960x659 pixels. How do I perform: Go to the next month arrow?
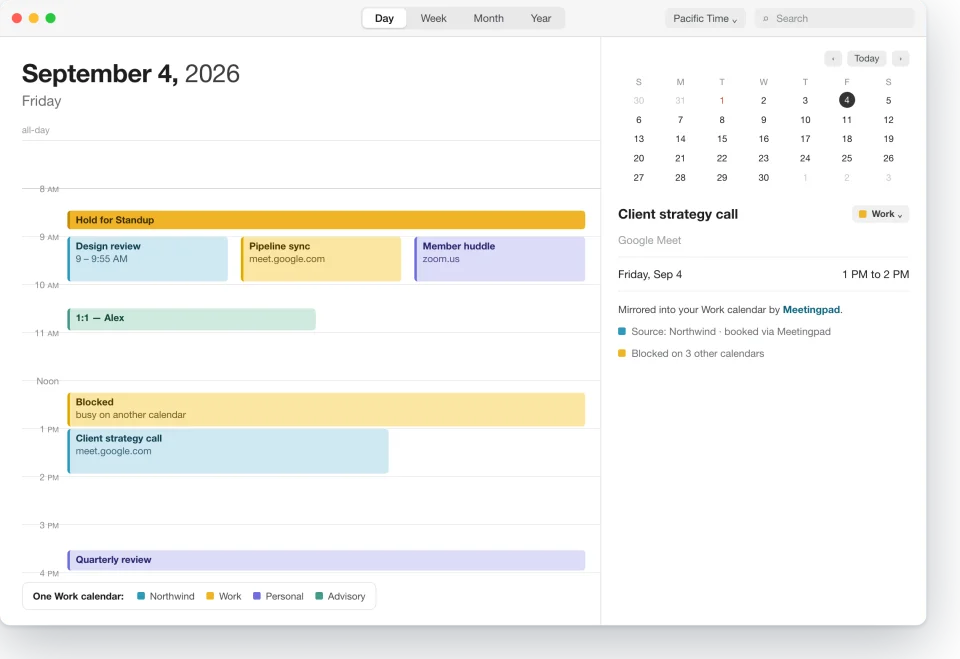pos(900,59)
